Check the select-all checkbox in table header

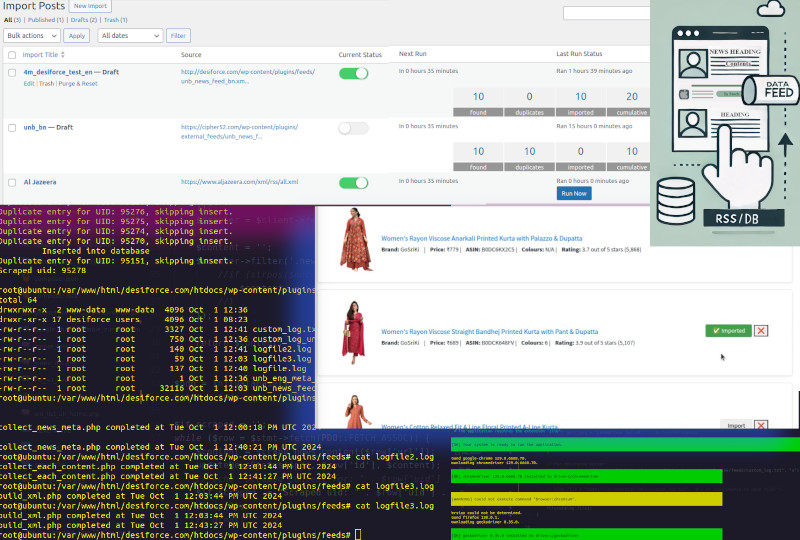12,55
